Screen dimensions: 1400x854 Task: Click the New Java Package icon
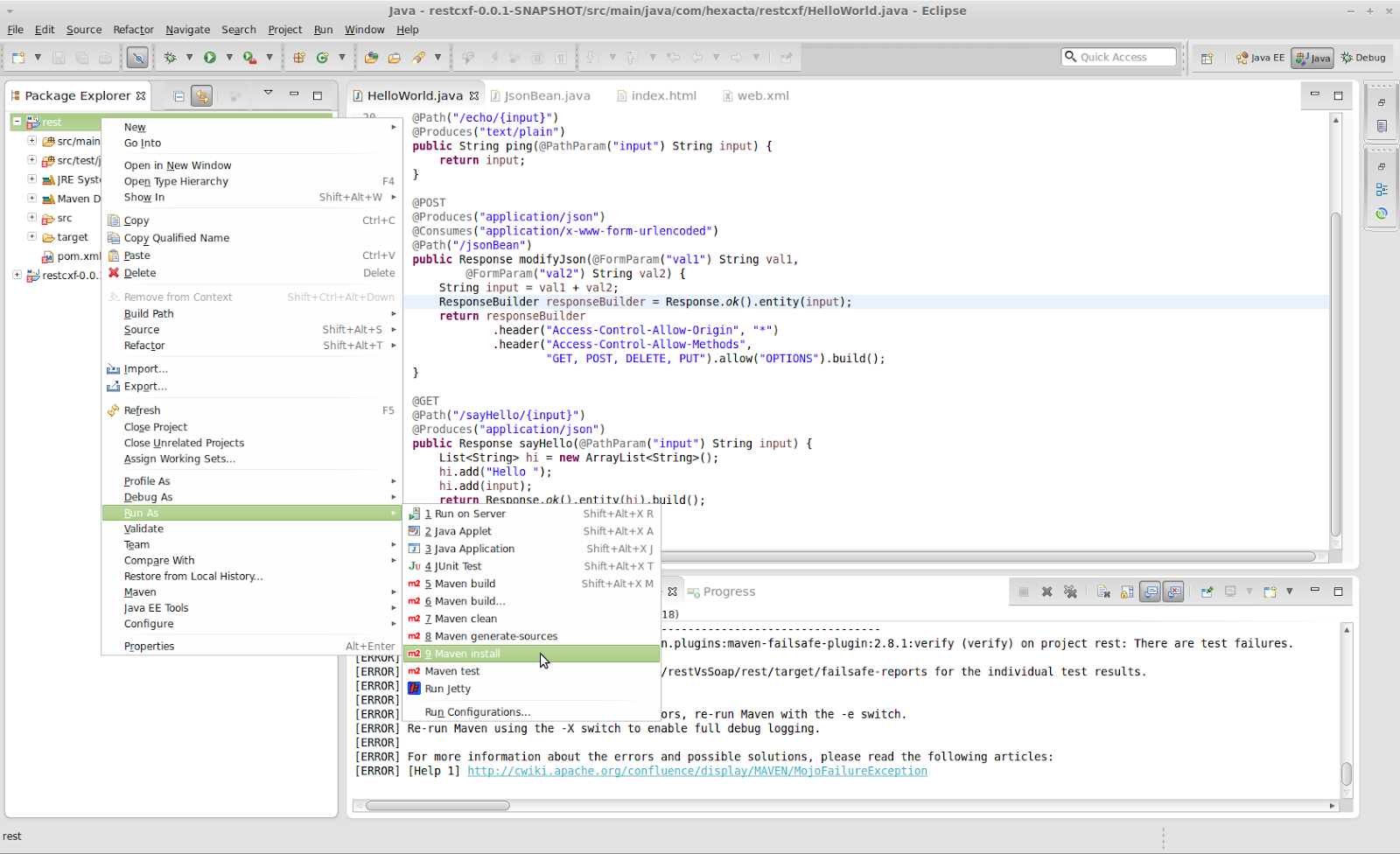(x=299, y=58)
